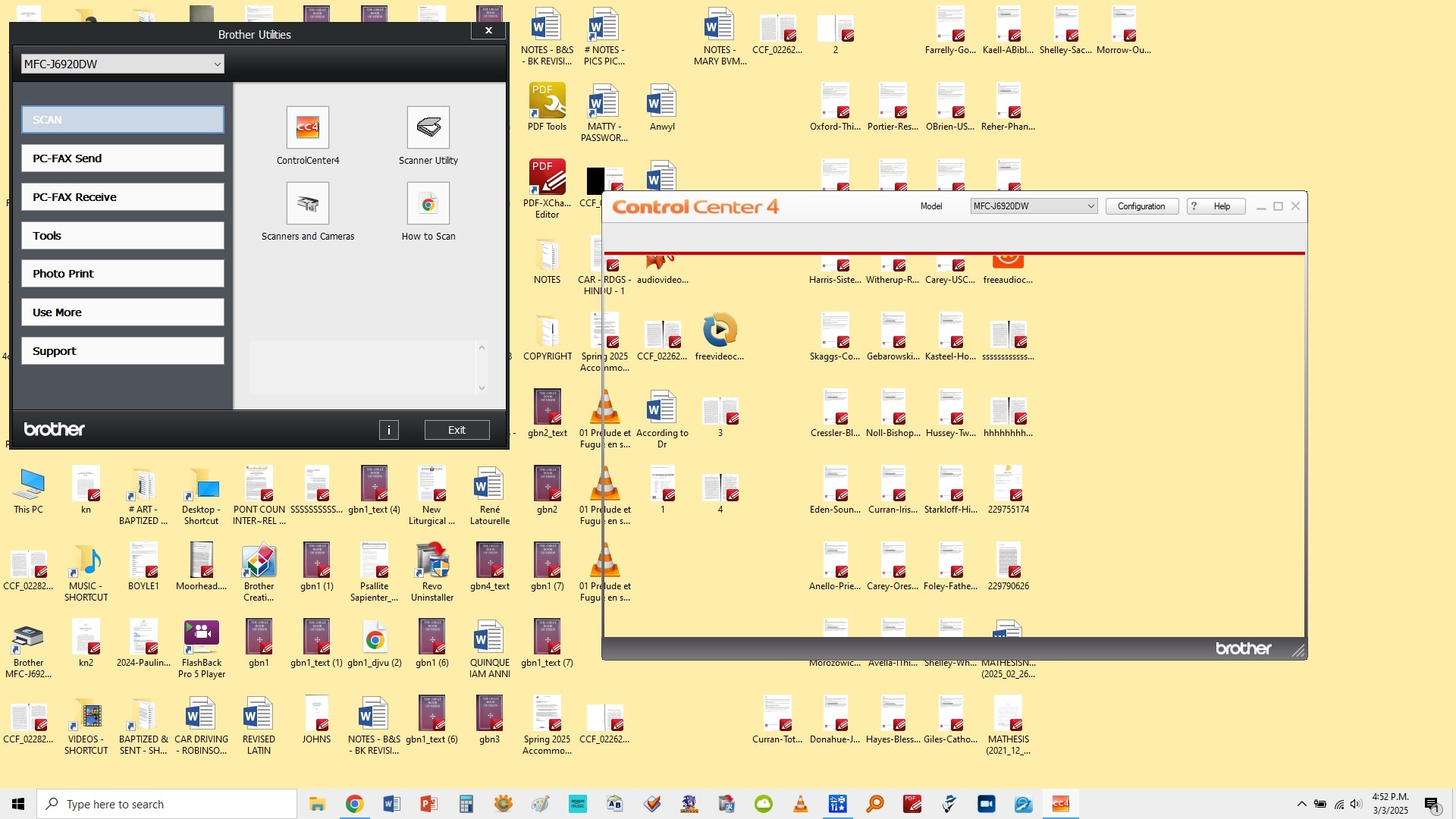
Task: Open PDF Tools desktop shortcut
Action: click(547, 102)
